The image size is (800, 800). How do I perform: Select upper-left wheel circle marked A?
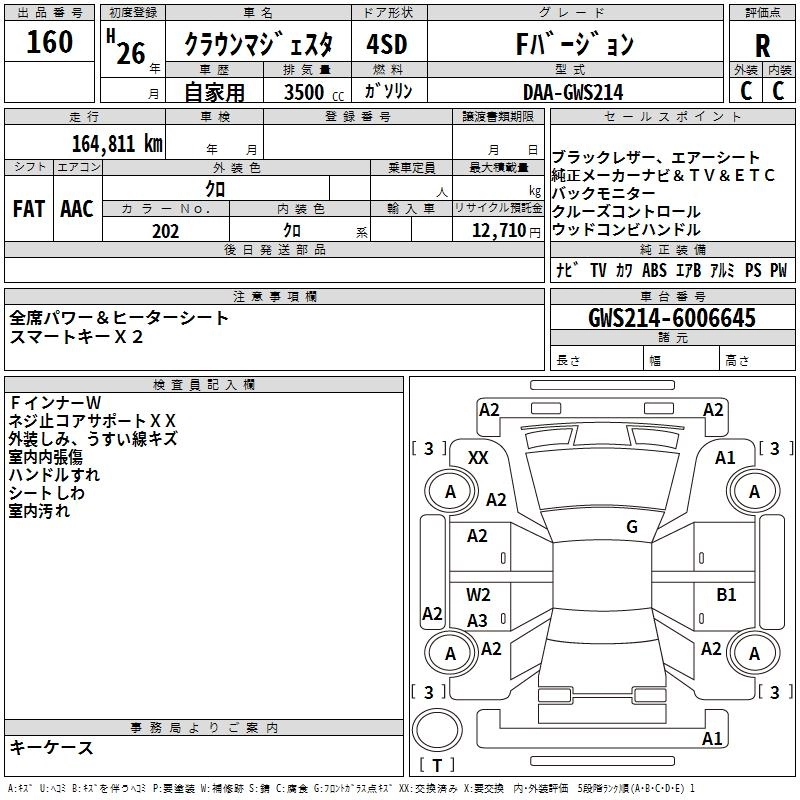pyautogui.click(x=450, y=492)
